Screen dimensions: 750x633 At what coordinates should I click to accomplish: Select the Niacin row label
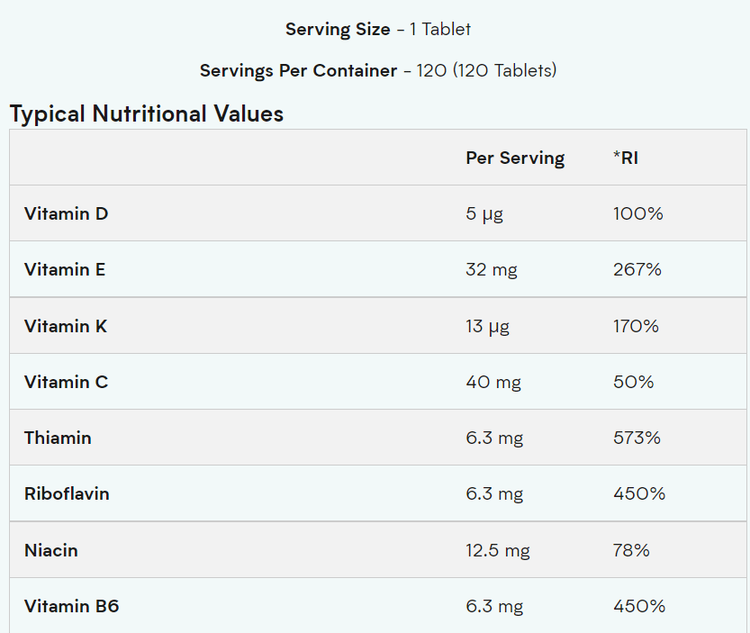(x=51, y=550)
